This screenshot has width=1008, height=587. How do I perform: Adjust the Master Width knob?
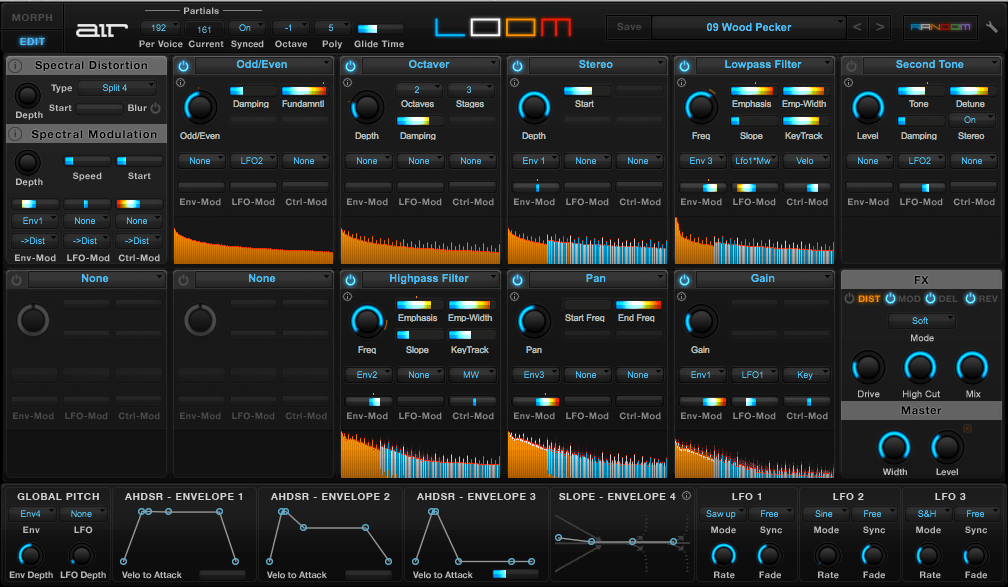tap(894, 447)
